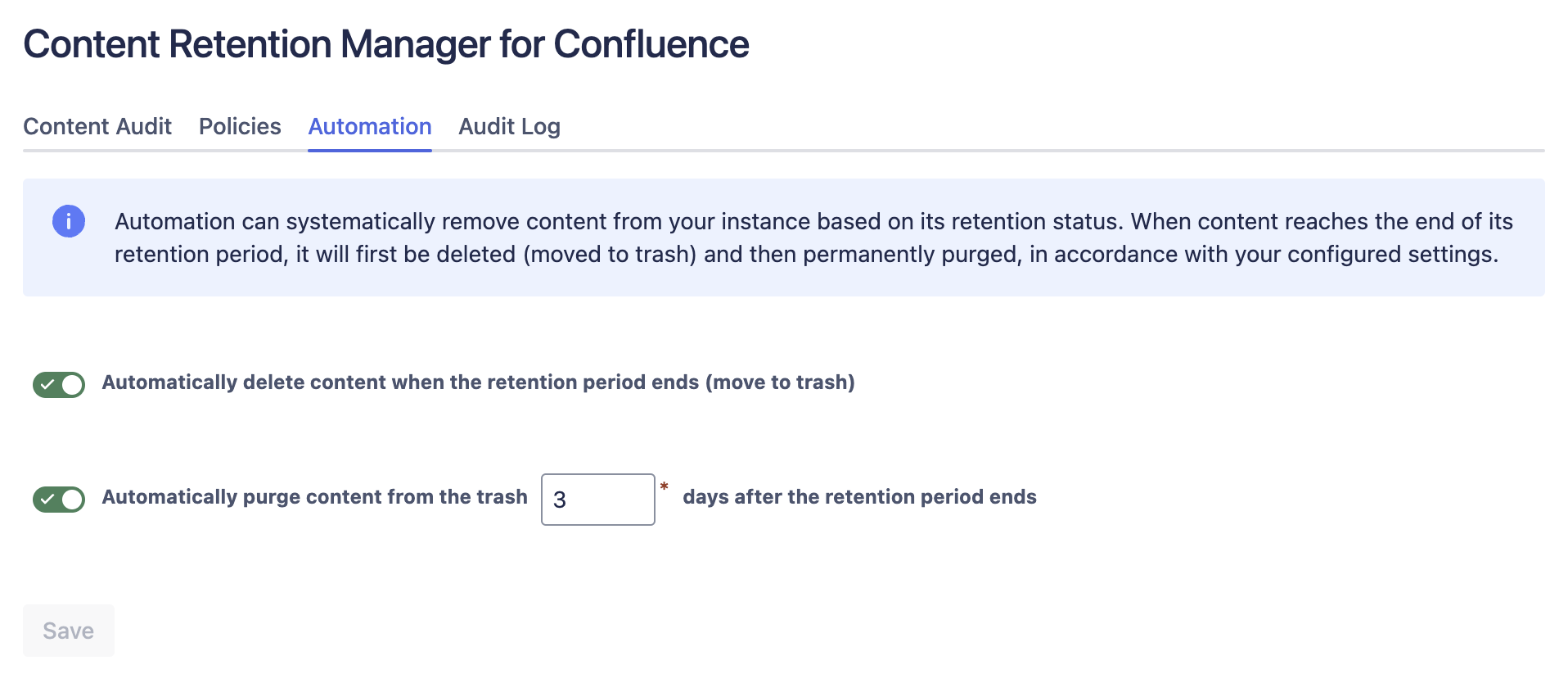Select the Automation tab

(x=370, y=126)
